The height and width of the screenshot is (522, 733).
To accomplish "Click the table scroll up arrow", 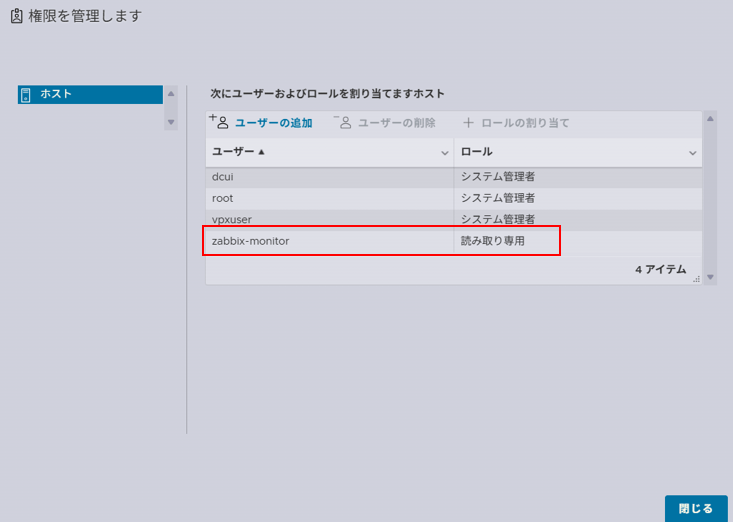I will coord(710,119).
